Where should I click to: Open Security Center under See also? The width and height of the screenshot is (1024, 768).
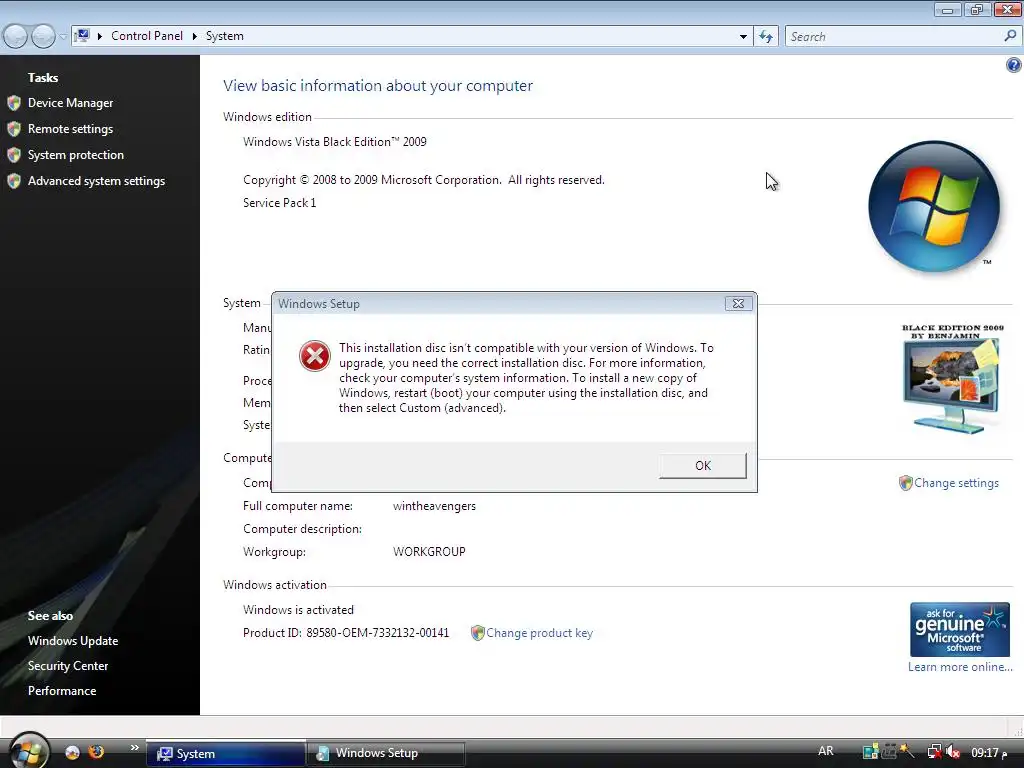(68, 666)
